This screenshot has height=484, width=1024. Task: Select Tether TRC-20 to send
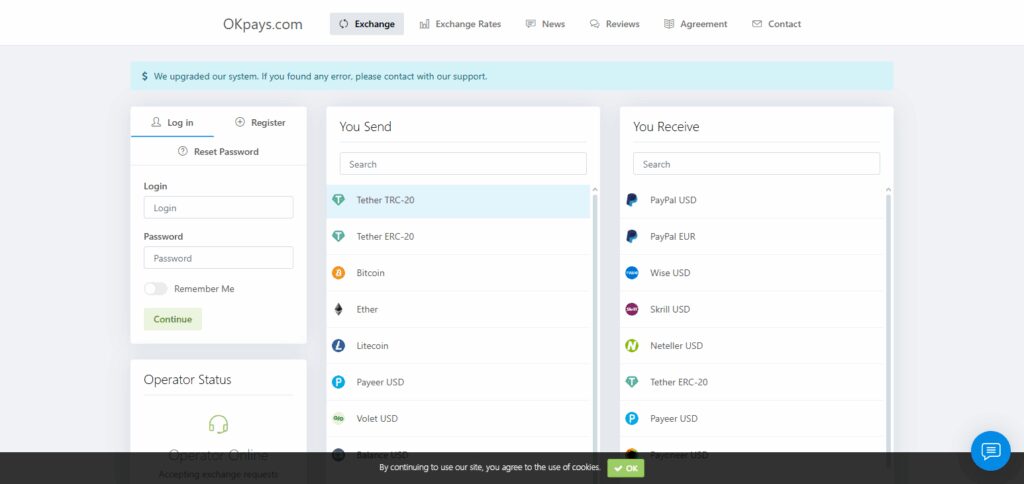(x=458, y=200)
